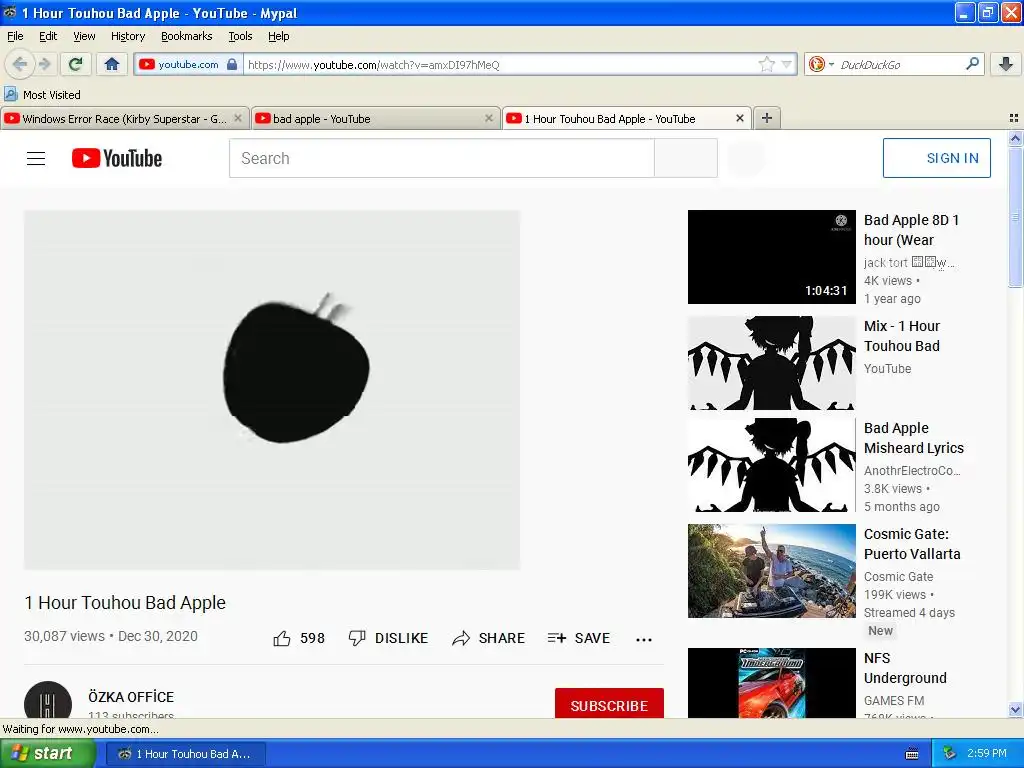Open the View menu
This screenshot has width=1024, height=768.
[x=84, y=36]
